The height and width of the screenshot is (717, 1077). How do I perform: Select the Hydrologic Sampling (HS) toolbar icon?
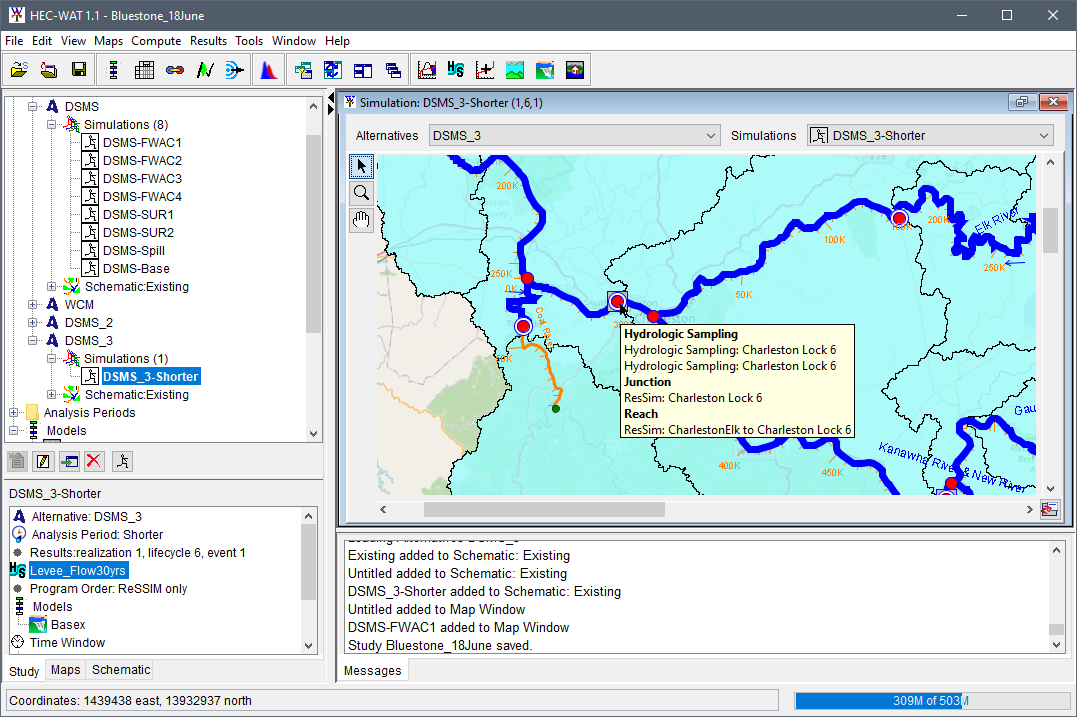click(x=456, y=69)
